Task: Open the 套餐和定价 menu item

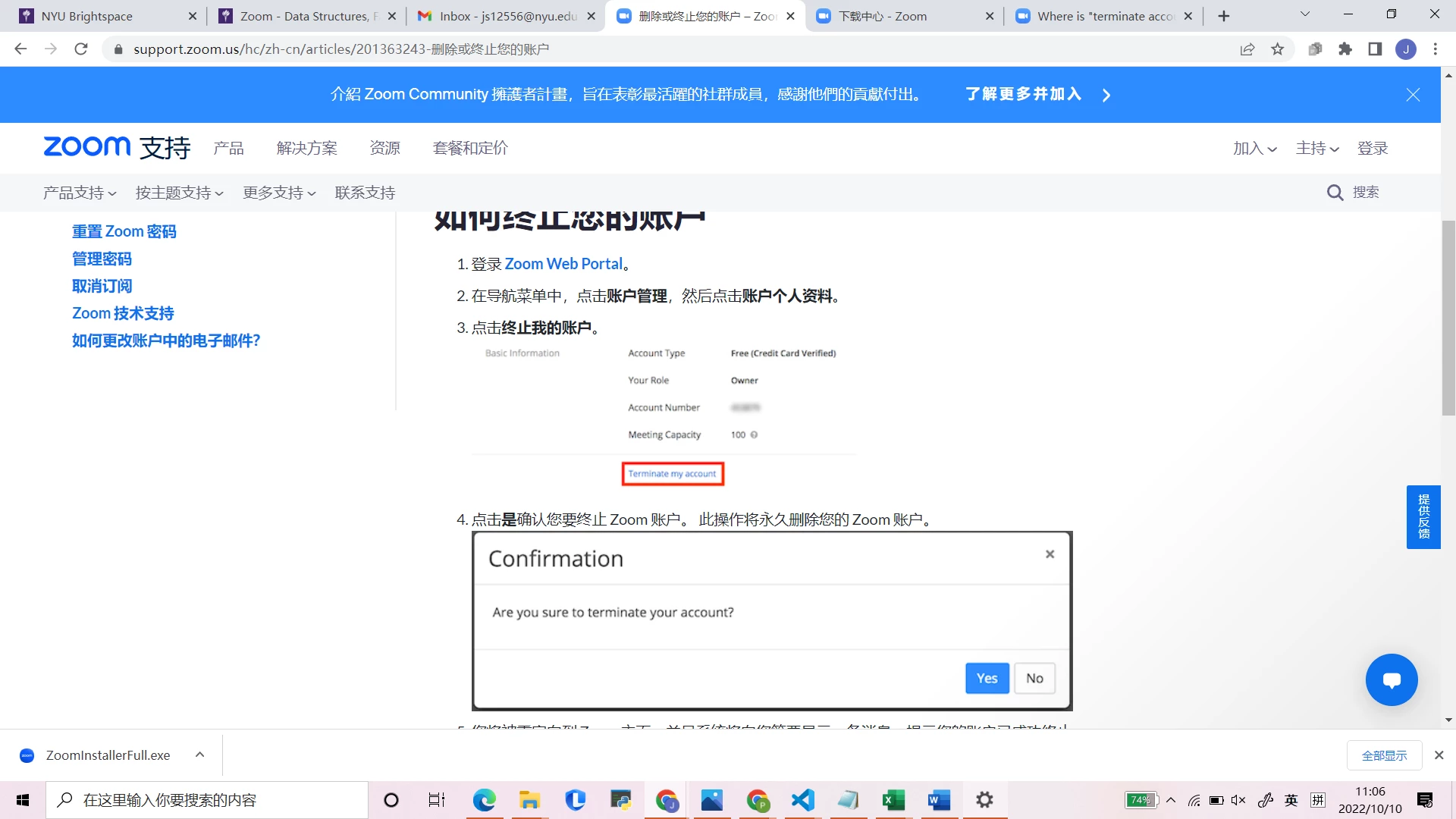Action: [469, 149]
